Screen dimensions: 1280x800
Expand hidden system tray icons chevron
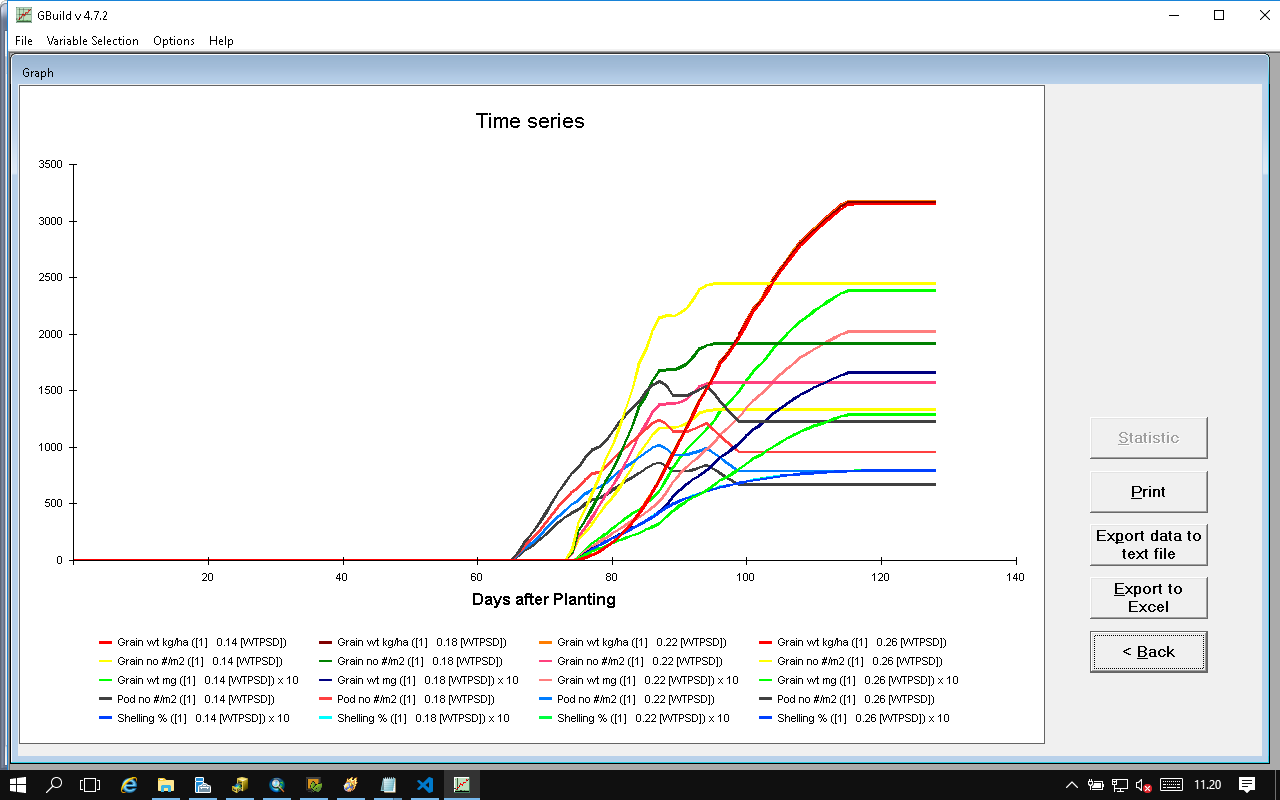(x=1072, y=785)
